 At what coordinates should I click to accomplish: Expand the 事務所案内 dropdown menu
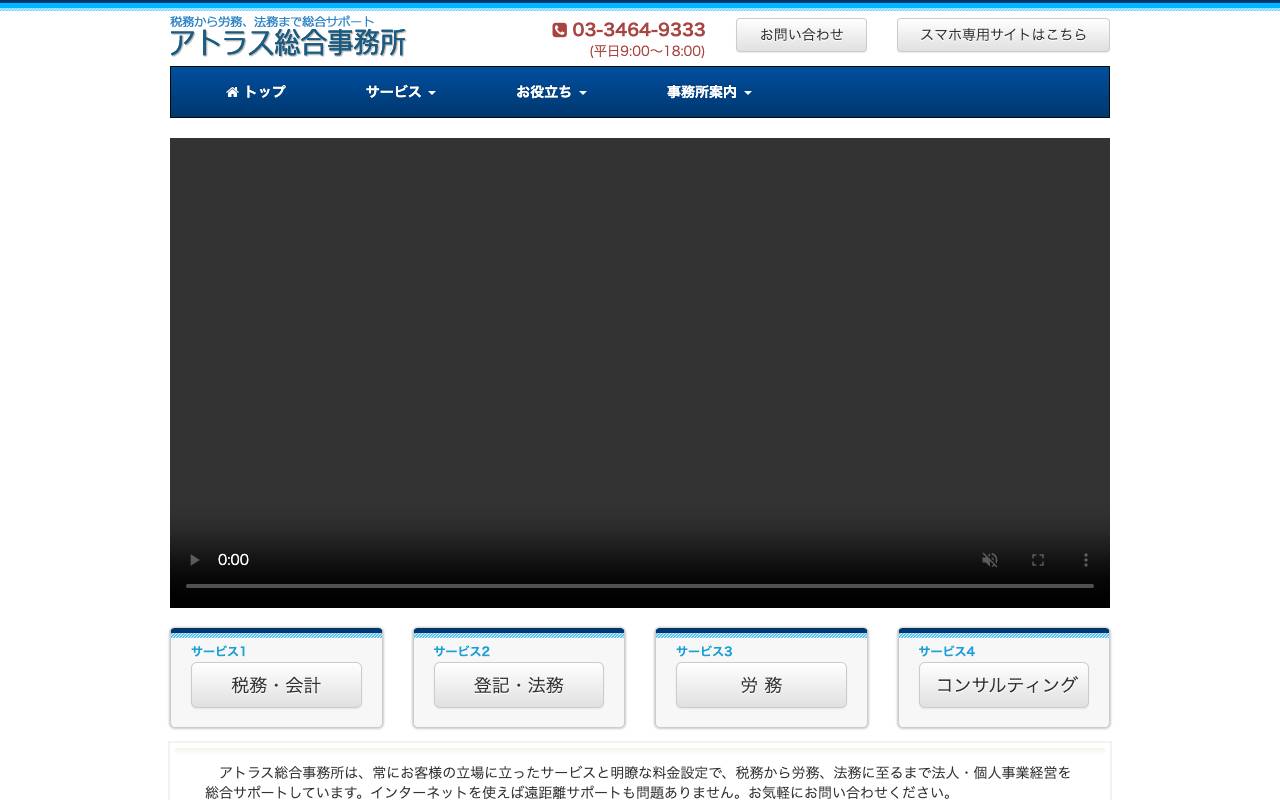coord(709,92)
